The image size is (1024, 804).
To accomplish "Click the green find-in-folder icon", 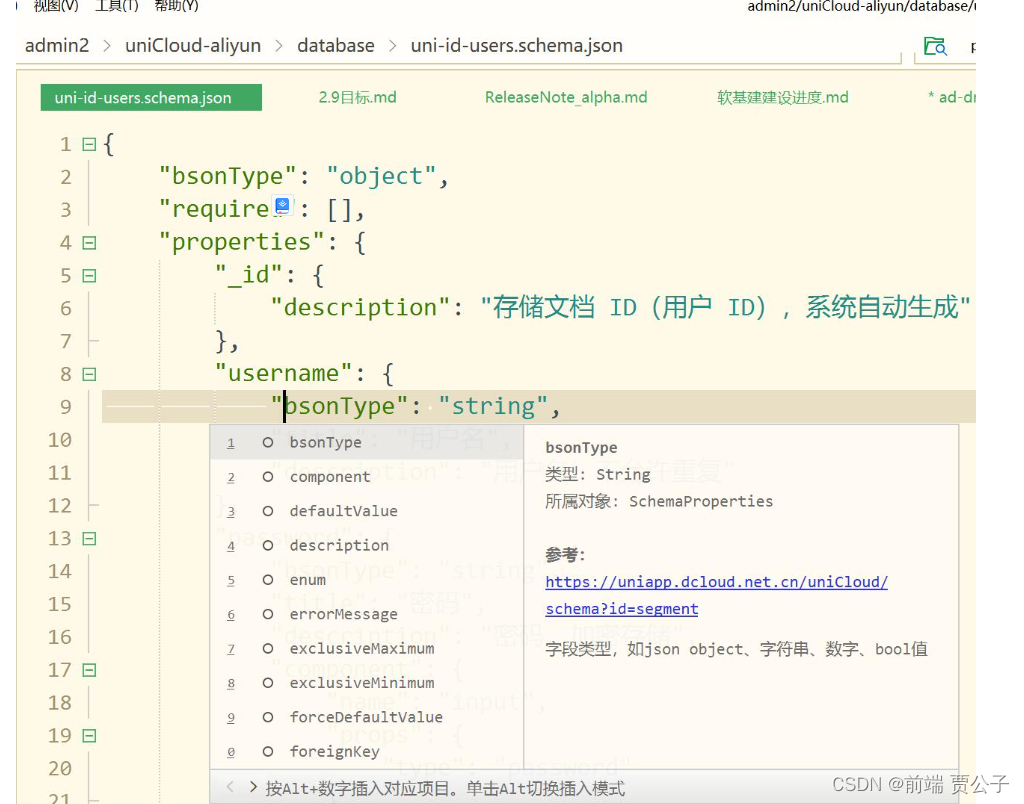I will [x=936, y=46].
